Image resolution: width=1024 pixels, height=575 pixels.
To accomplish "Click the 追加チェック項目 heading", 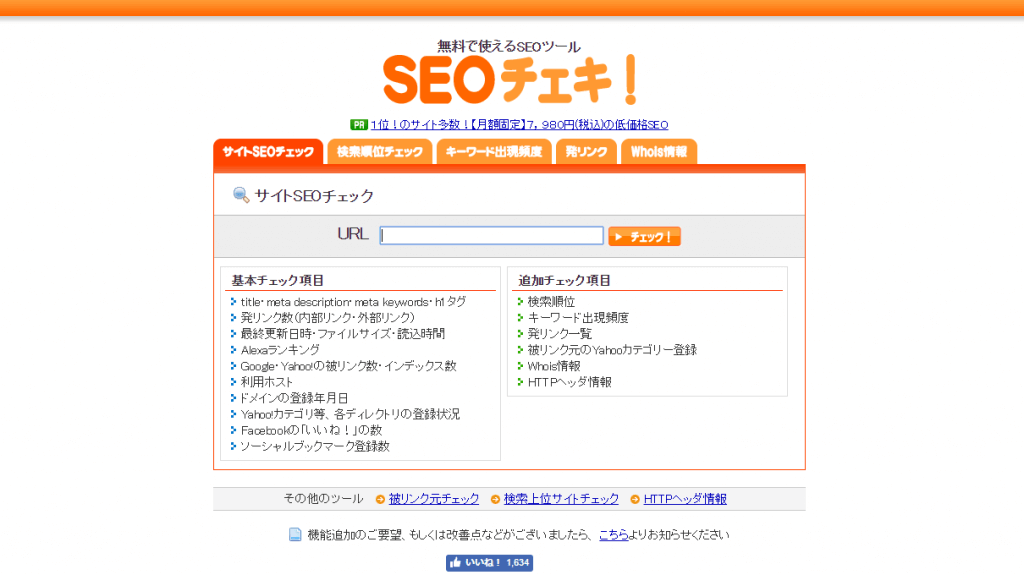I will pyautogui.click(x=564, y=280).
